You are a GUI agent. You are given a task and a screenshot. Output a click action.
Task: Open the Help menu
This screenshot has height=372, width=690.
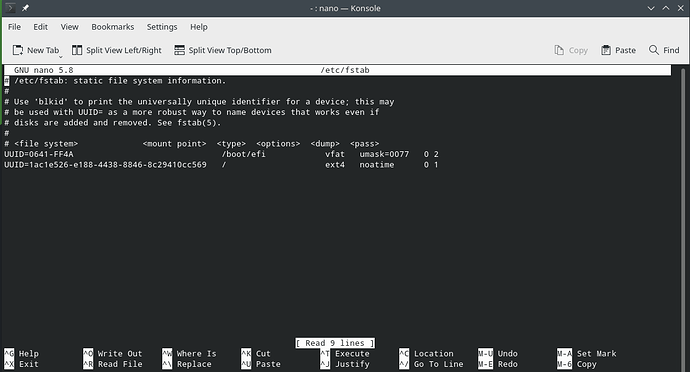pyautogui.click(x=199, y=27)
